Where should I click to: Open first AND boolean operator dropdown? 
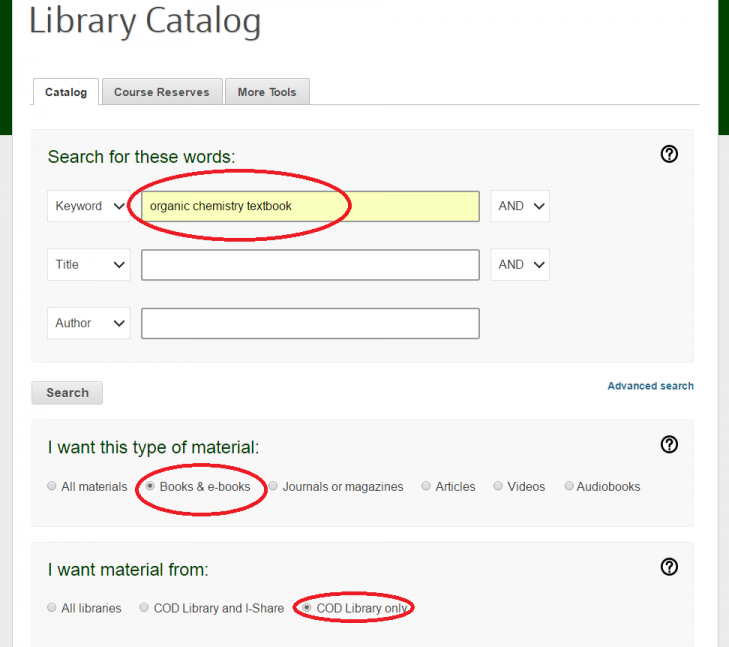(x=520, y=206)
